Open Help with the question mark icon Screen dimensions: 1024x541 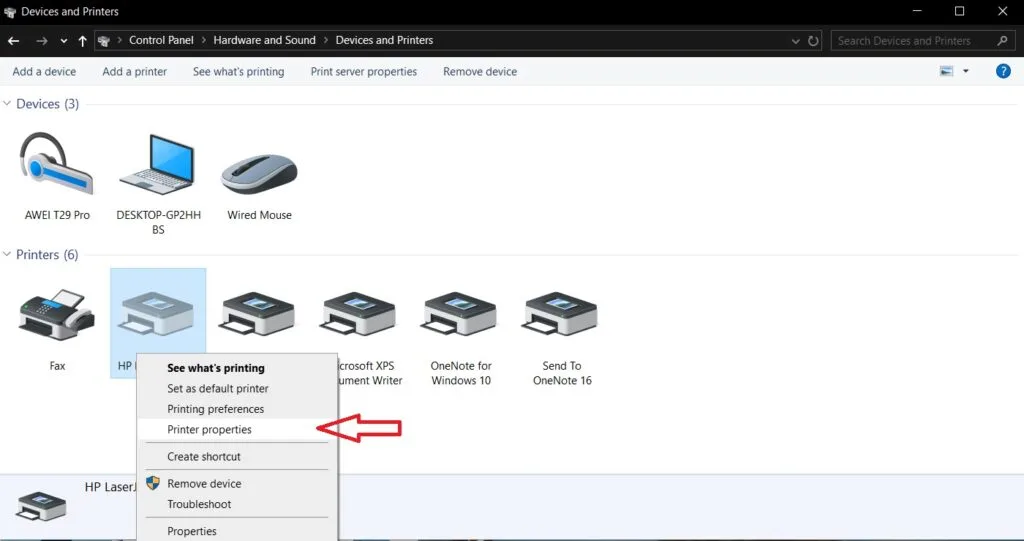[x=1003, y=71]
